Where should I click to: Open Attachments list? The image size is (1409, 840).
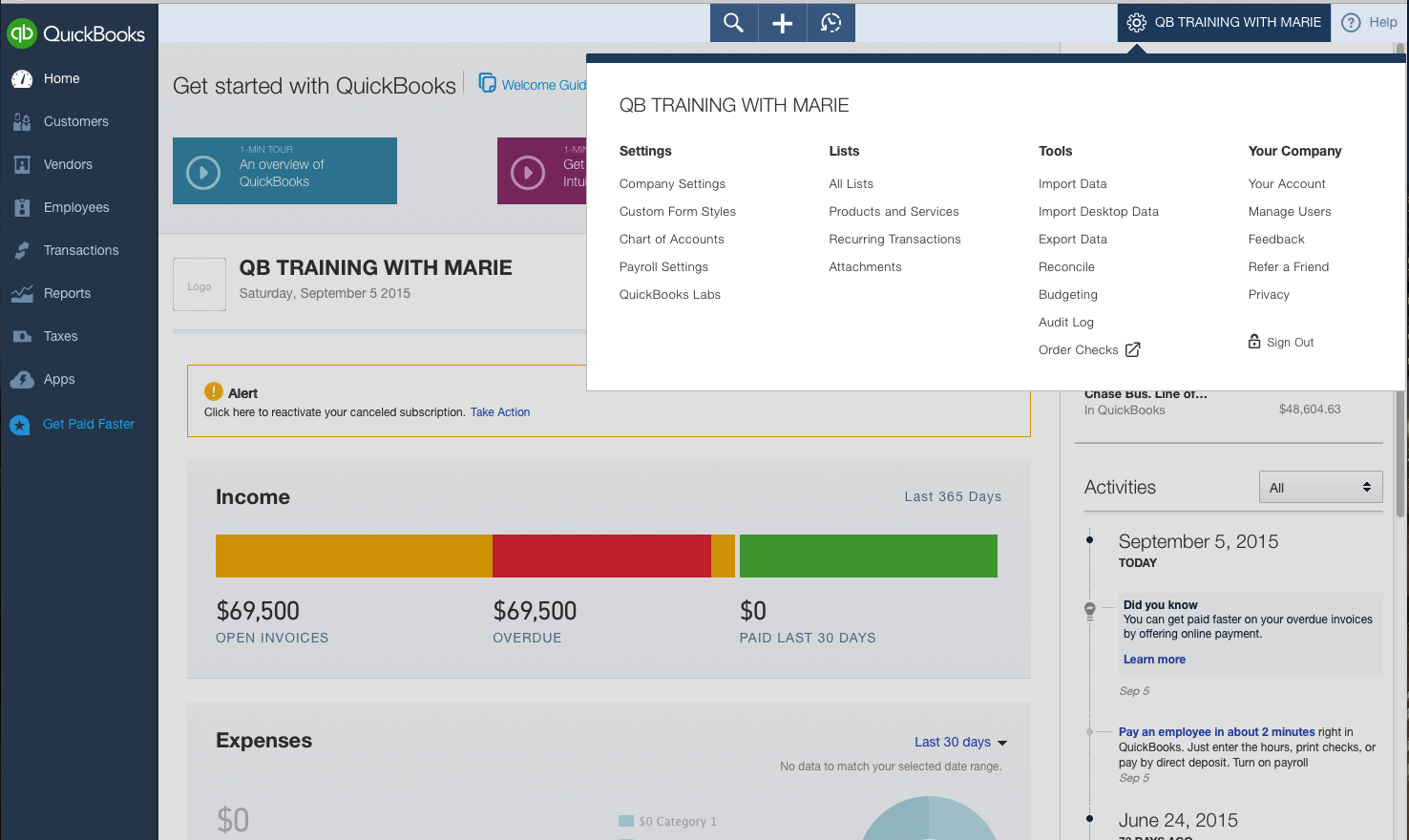[866, 267]
